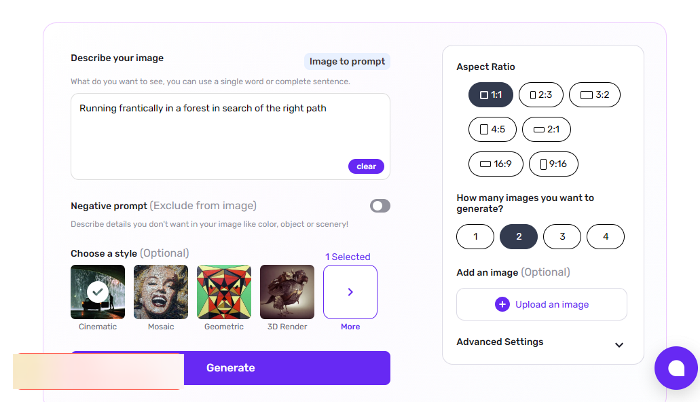Click the plus icon to upload an image

point(502,304)
